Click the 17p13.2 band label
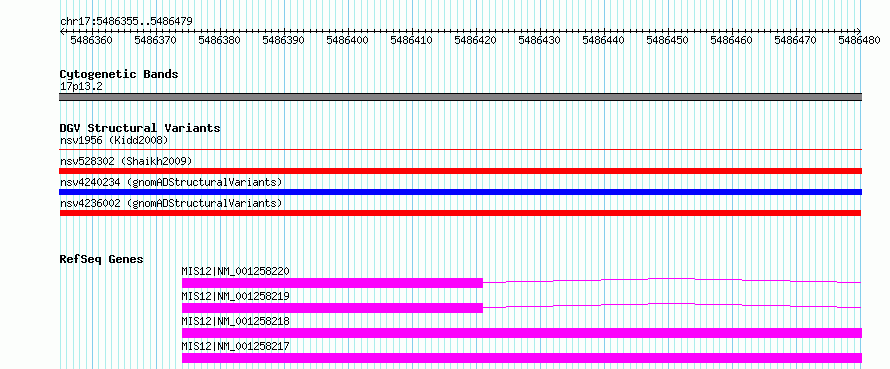This screenshot has height=369, width=890. tap(81, 87)
